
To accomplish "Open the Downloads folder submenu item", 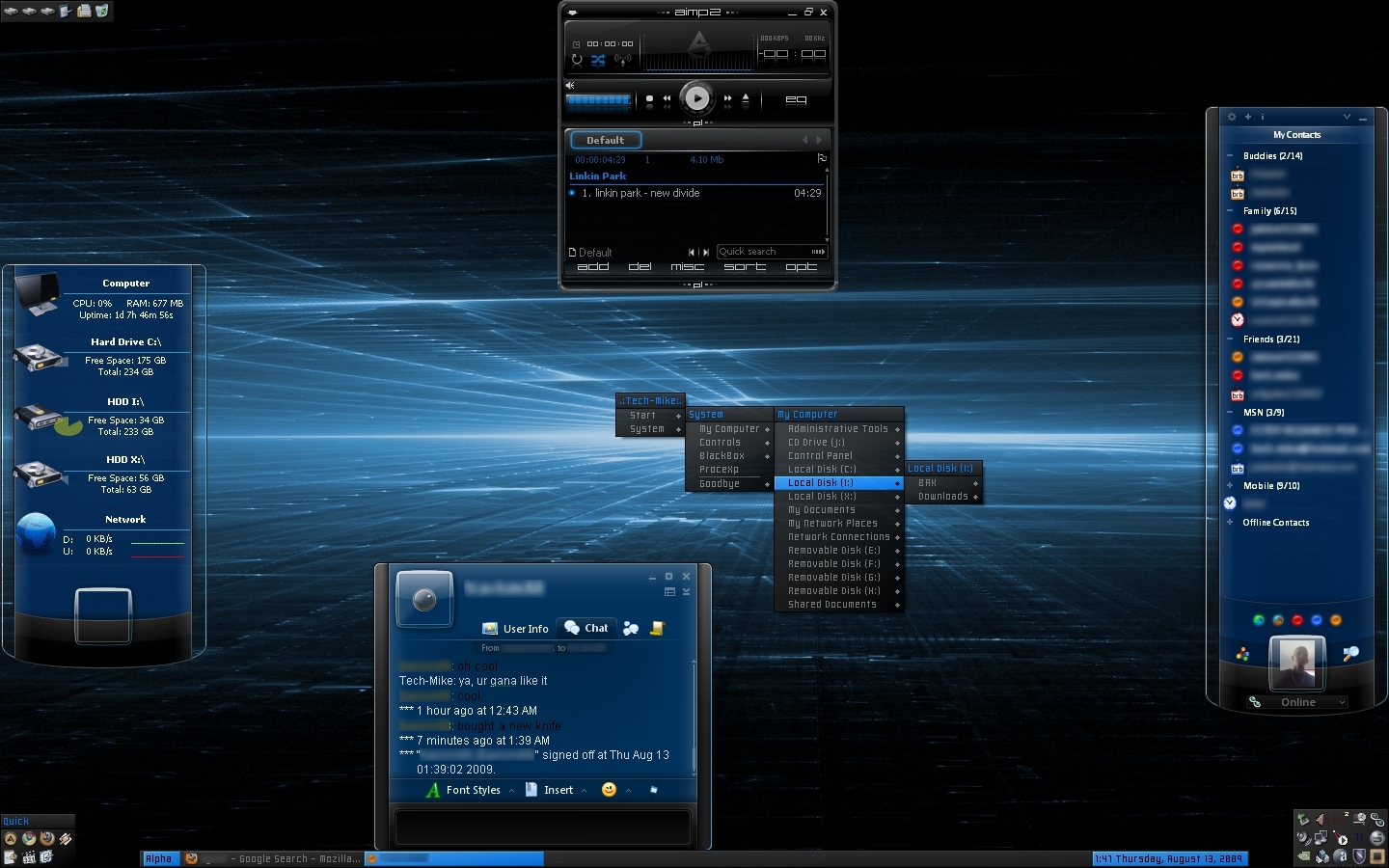I will tap(943, 497).
